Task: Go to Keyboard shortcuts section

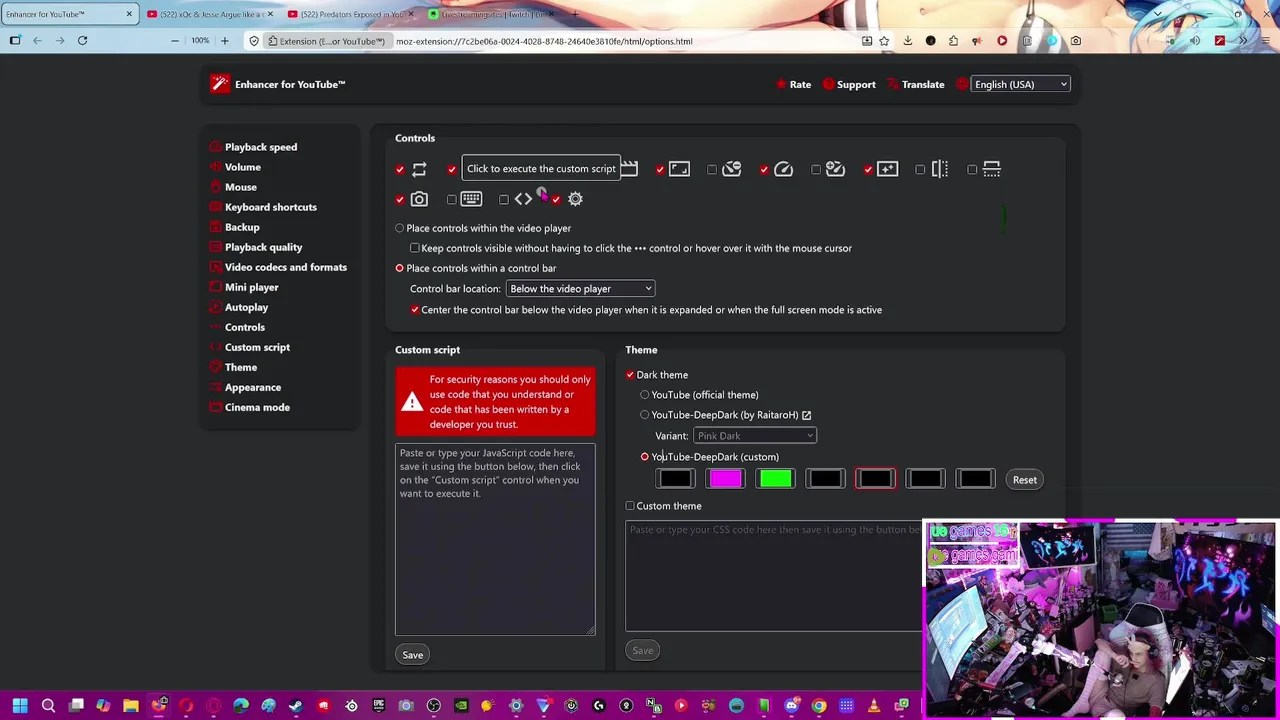Action: coord(271,207)
